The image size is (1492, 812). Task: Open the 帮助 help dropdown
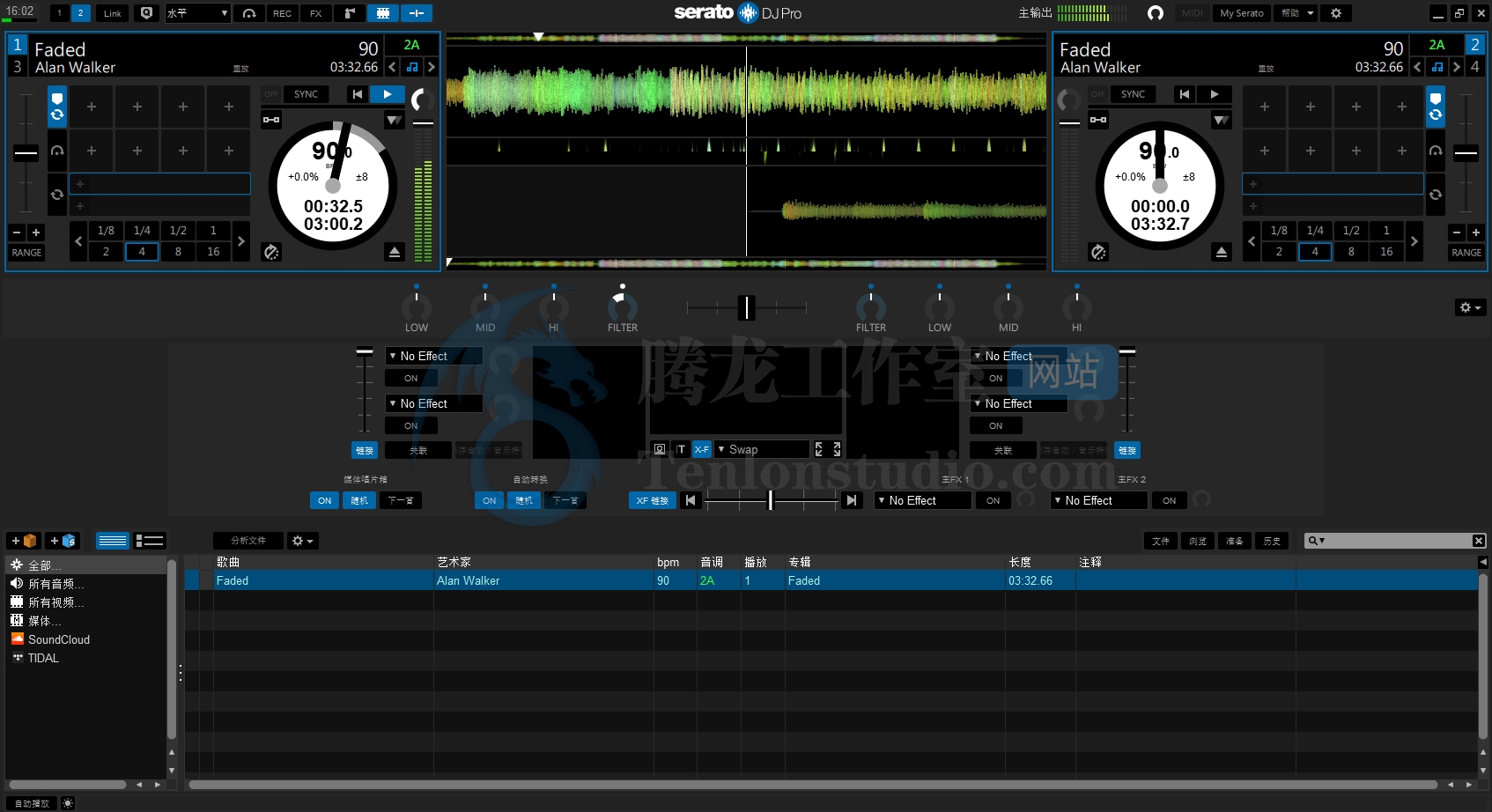coord(1296,13)
